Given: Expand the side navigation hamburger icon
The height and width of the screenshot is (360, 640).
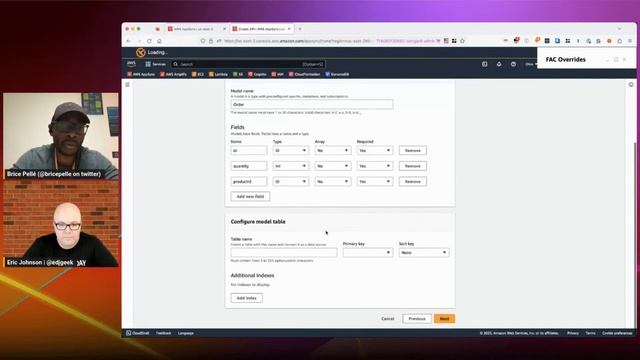Looking at the screenshot, I should coord(127,84).
